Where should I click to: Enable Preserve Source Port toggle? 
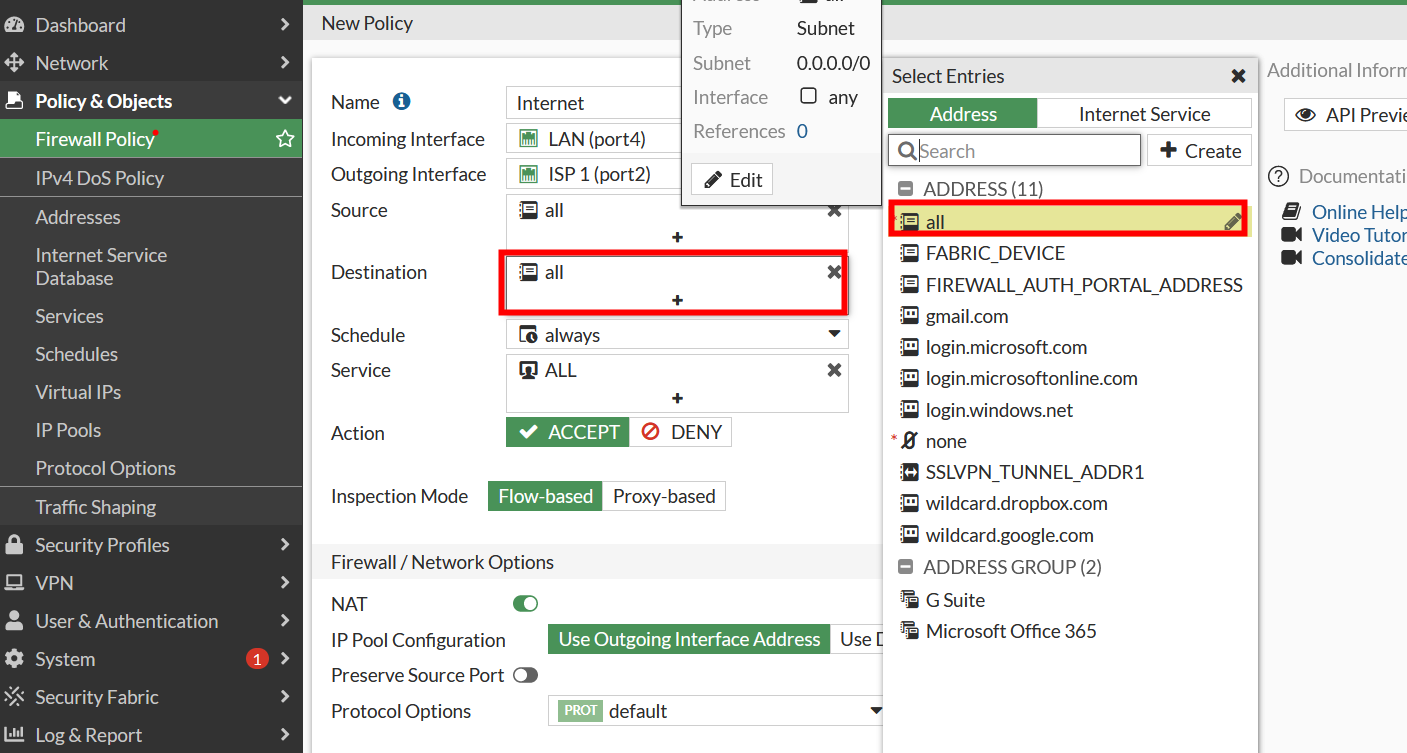coord(525,675)
